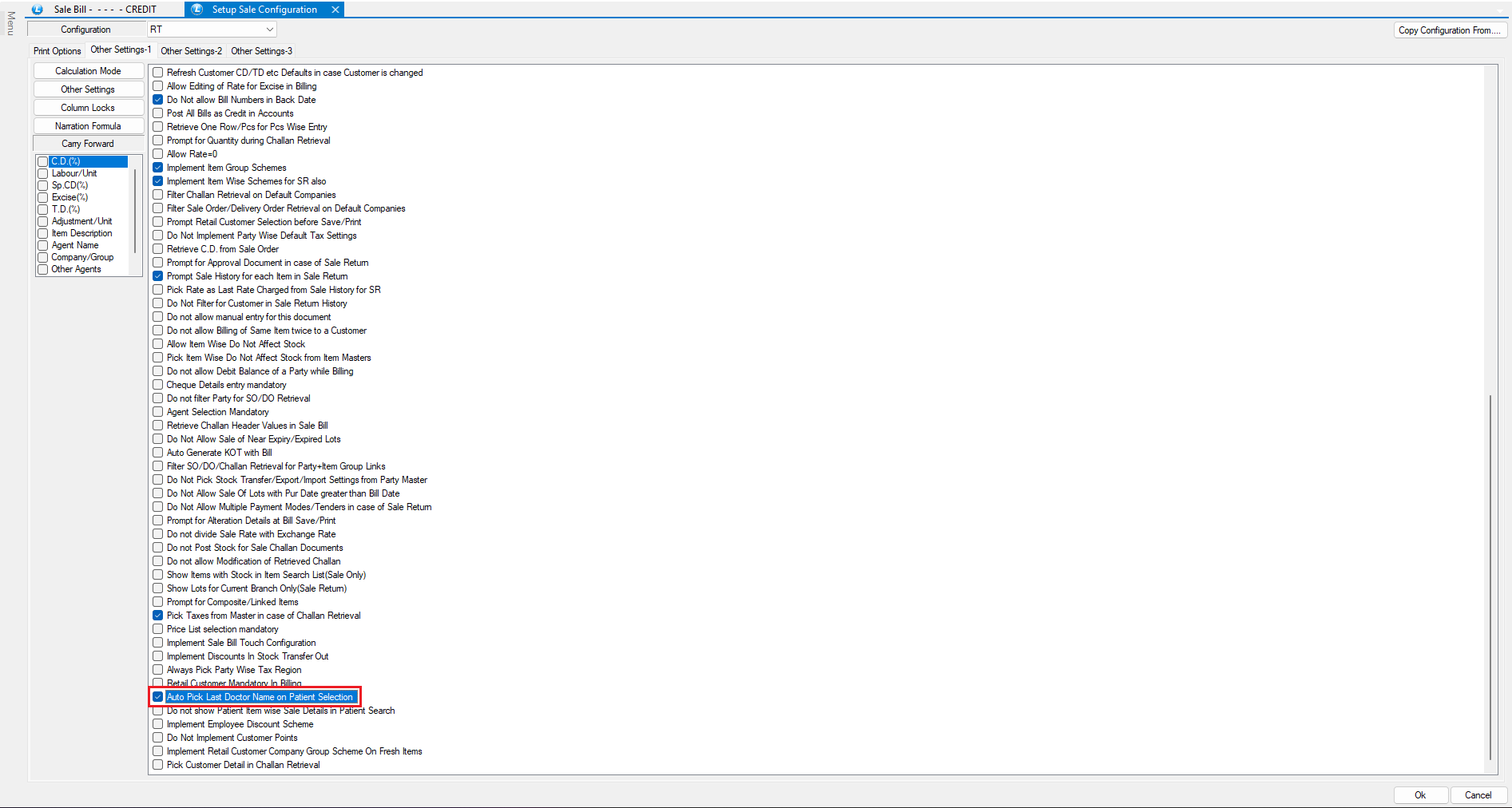Uncheck Do Not allow Bill Numbers in Back Date
The width and height of the screenshot is (1512, 808).
tap(158, 100)
